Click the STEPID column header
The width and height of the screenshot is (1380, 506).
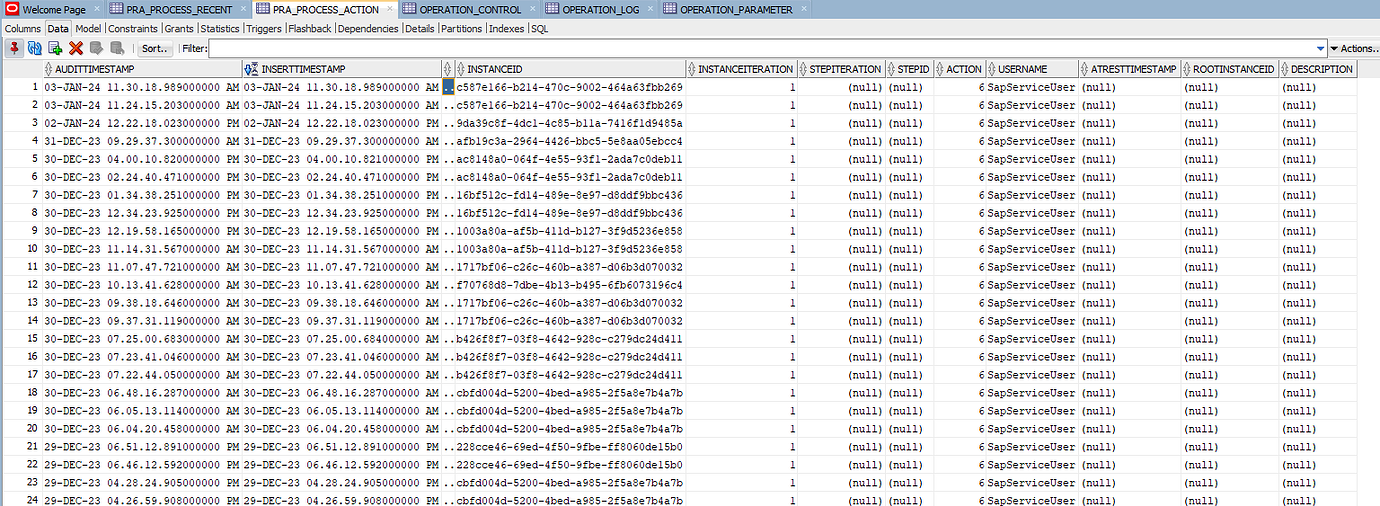coord(910,69)
